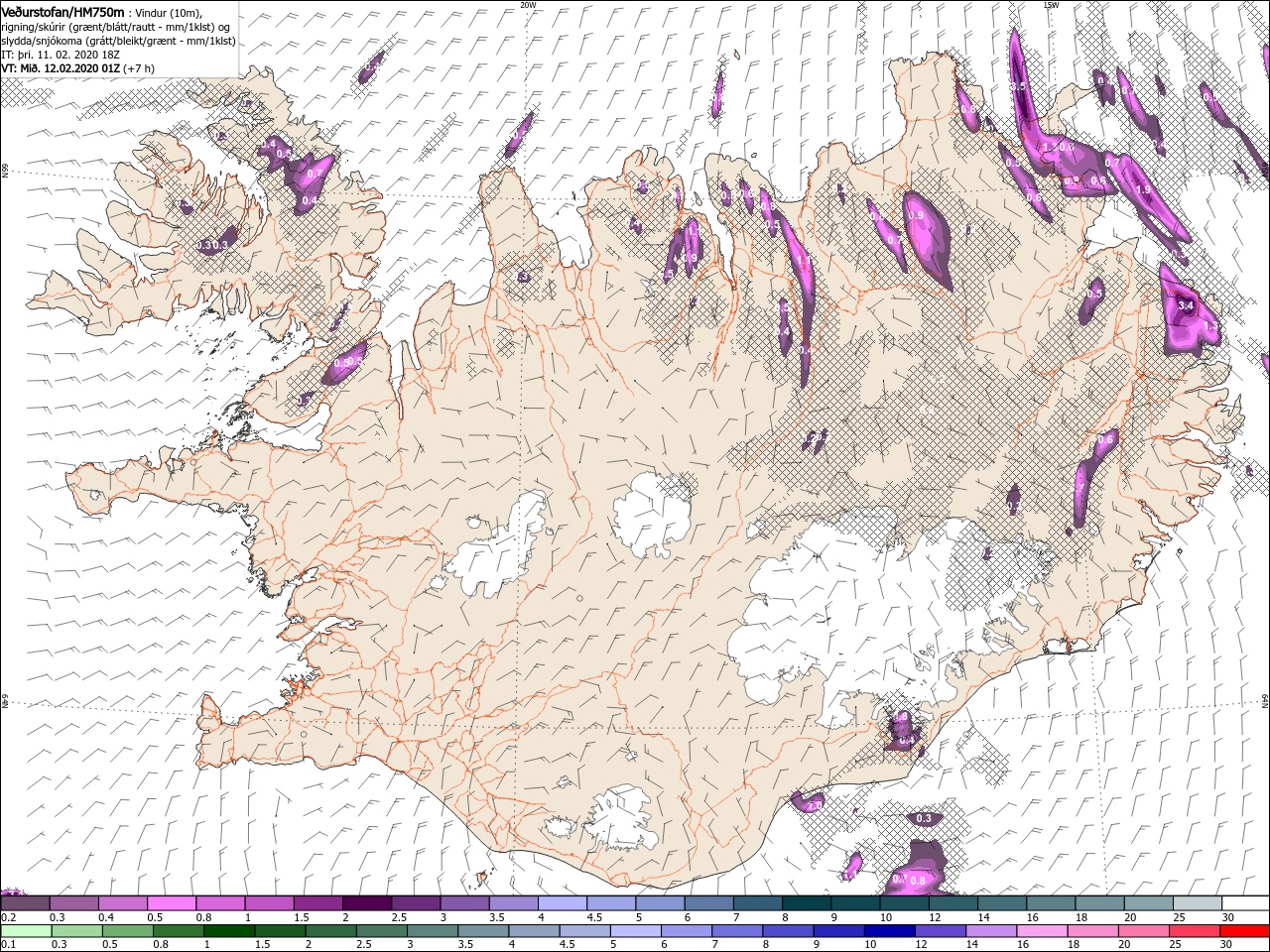Image resolution: width=1270 pixels, height=952 pixels.
Task: Pick the 9 swatch in the rain legend
Action: click(838, 931)
